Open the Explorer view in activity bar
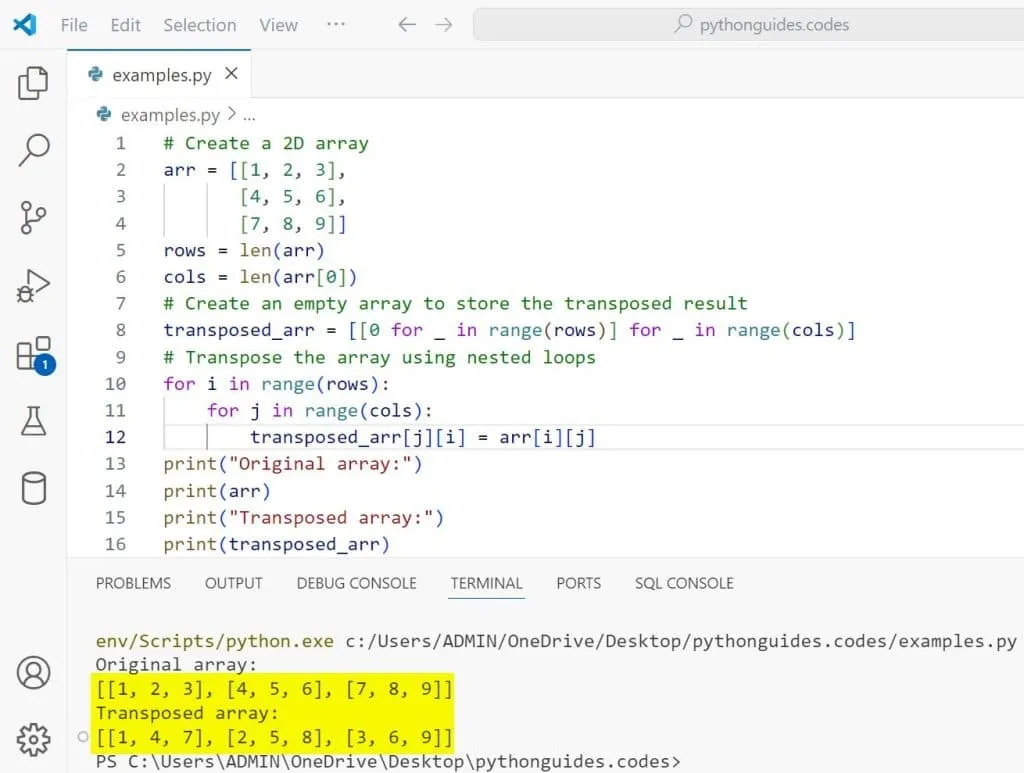The image size is (1024, 773). [x=33, y=84]
